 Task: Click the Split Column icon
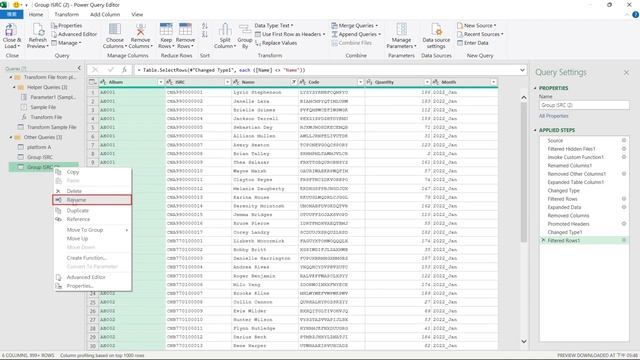225,29
